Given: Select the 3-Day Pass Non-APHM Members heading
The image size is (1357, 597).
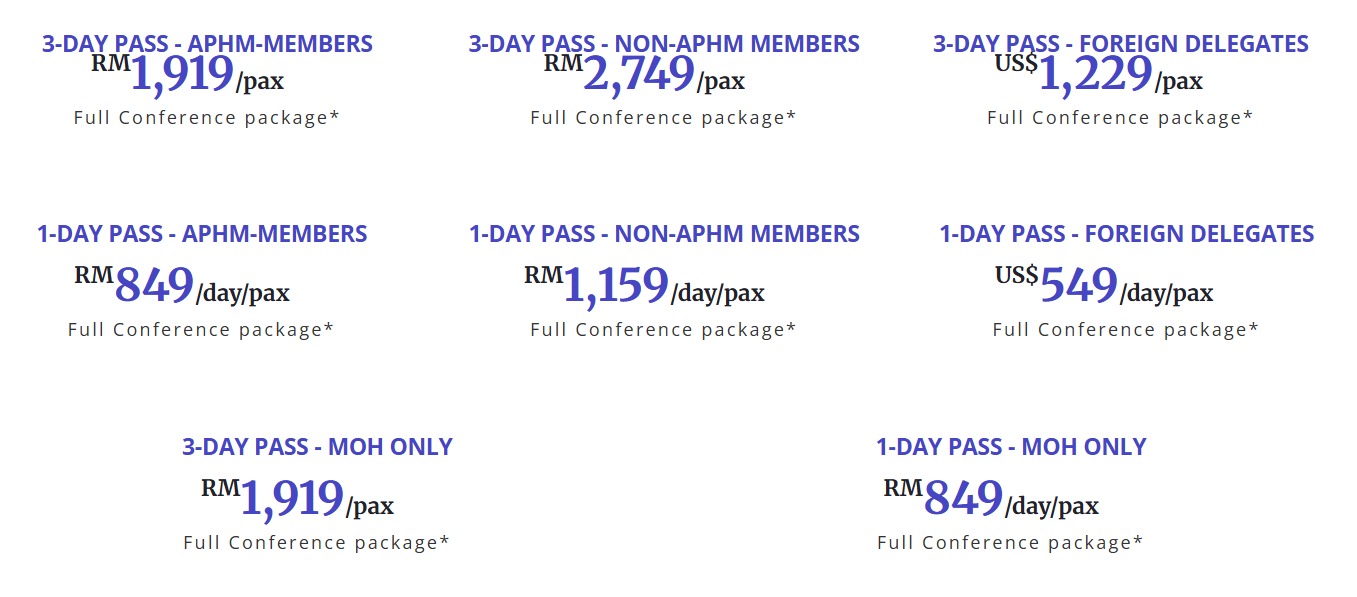Looking at the screenshot, I should (x=663, y=44).
